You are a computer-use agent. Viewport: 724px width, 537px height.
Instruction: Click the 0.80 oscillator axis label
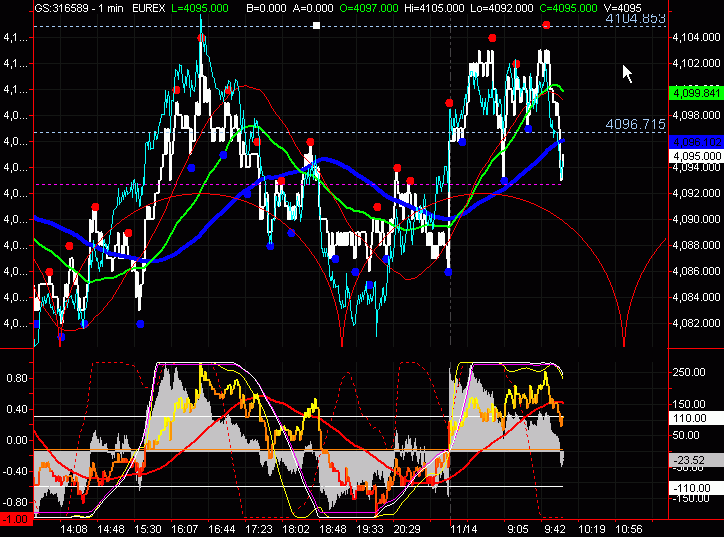17,379
